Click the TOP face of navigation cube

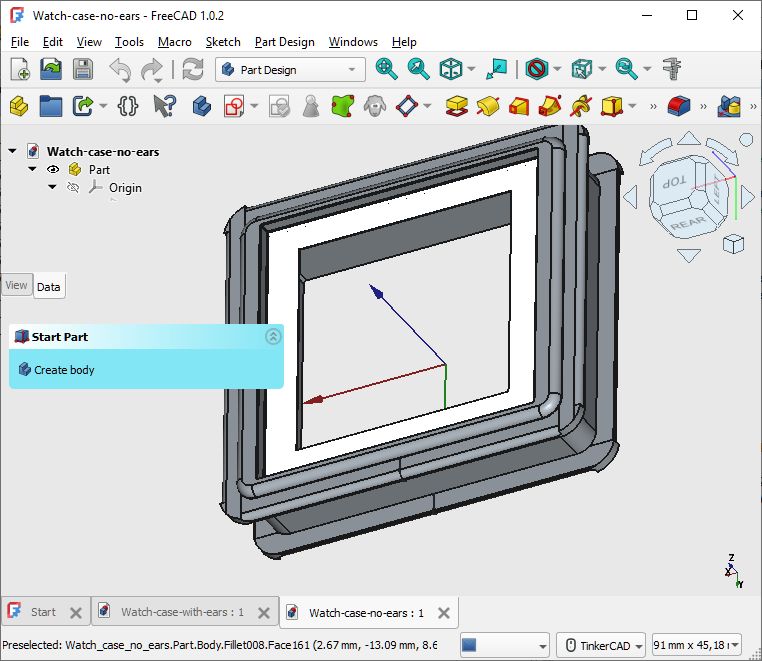[x=675, y=182]
